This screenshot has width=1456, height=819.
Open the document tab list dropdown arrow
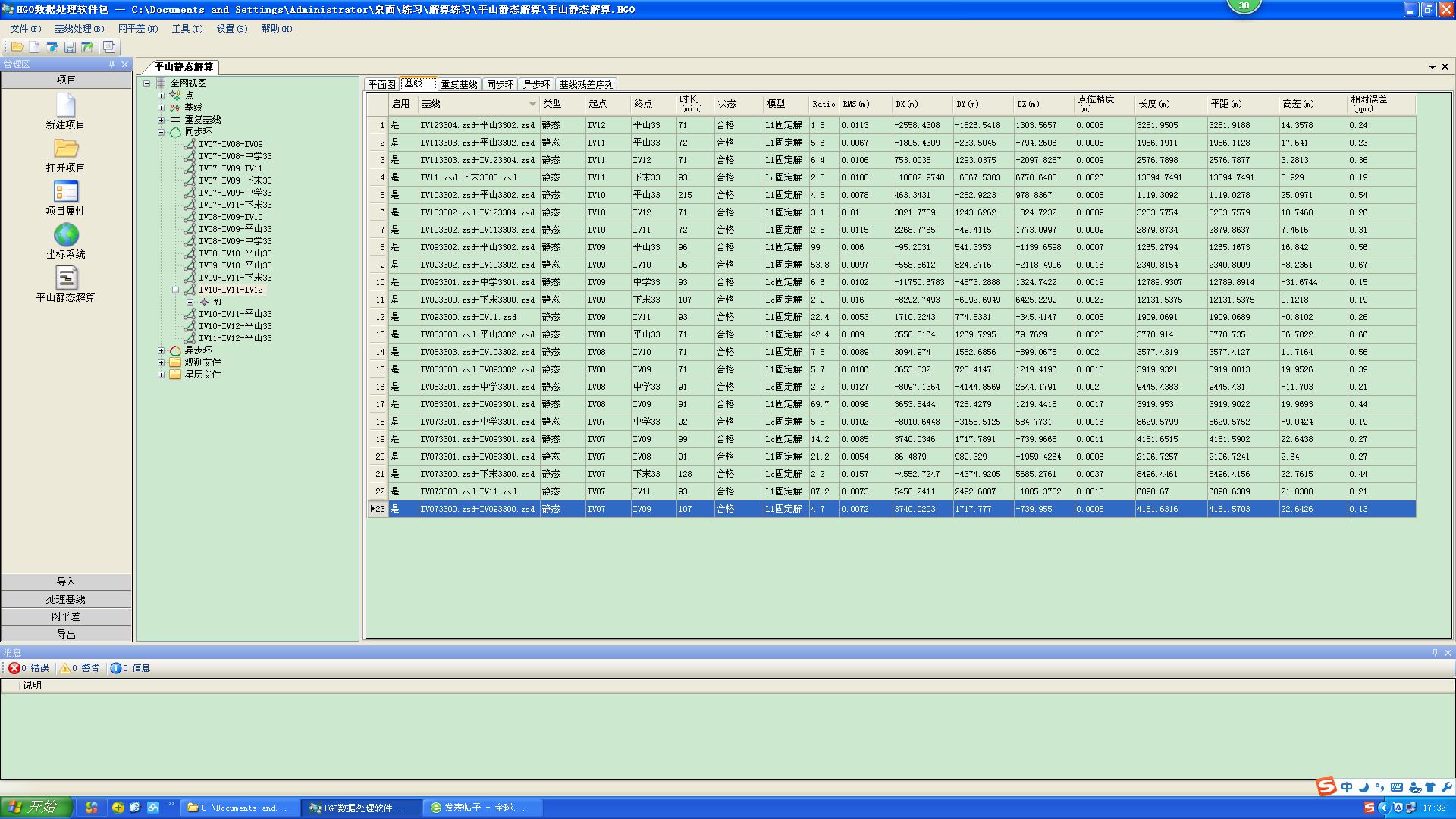click(x=1432, y=67)
